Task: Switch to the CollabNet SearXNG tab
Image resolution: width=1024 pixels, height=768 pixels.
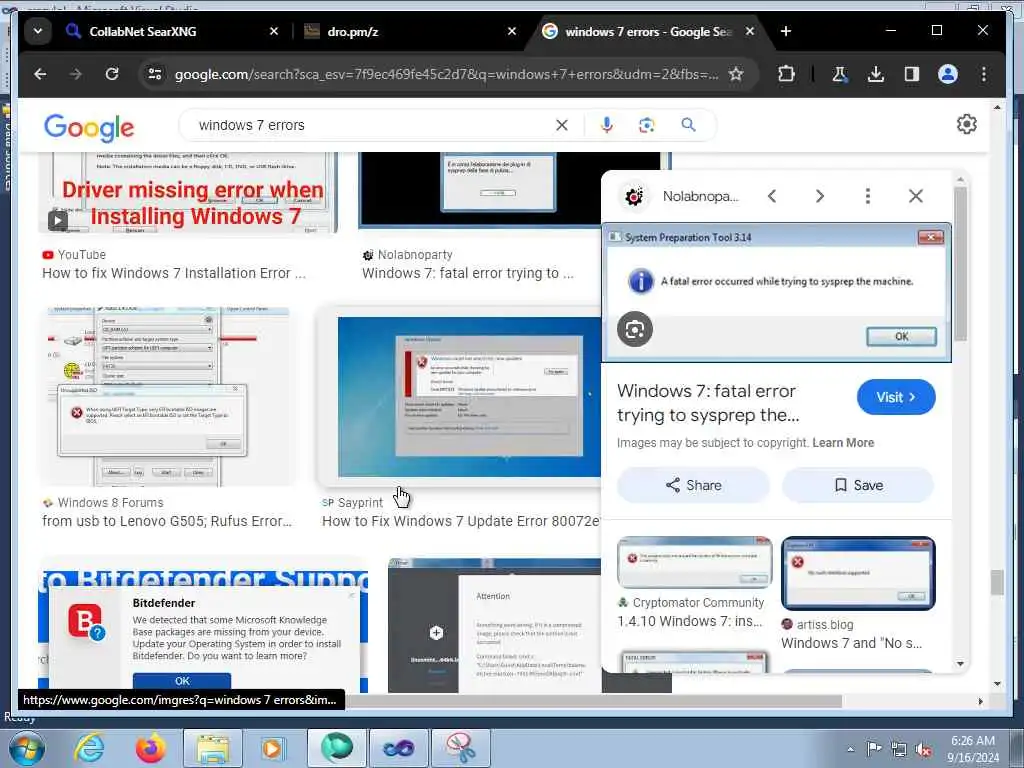Action: pyautogui.click(x=142, y=31)
